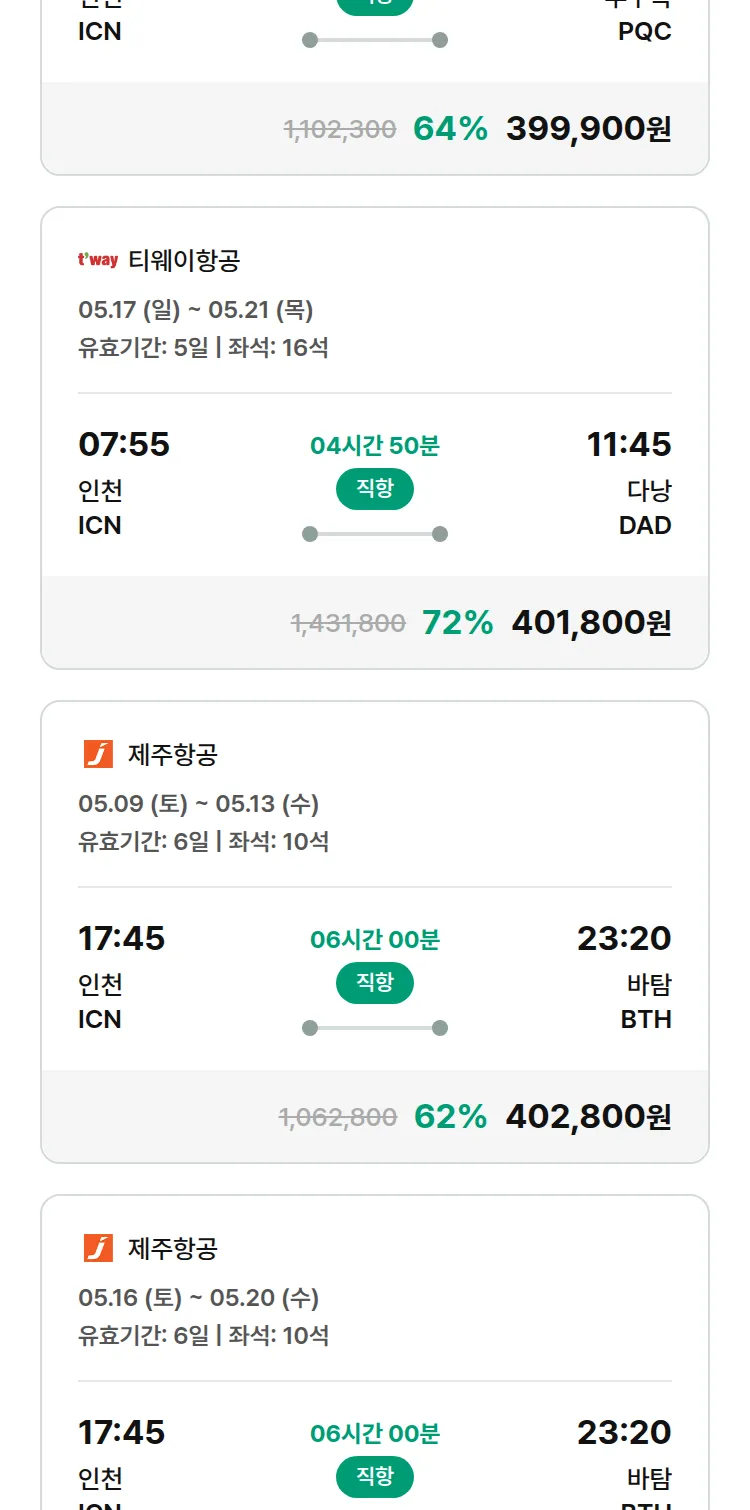Open the 티웨이항공 airline name
The width and height of the screenshot is (750, 1510).
[x=184, y=261]
